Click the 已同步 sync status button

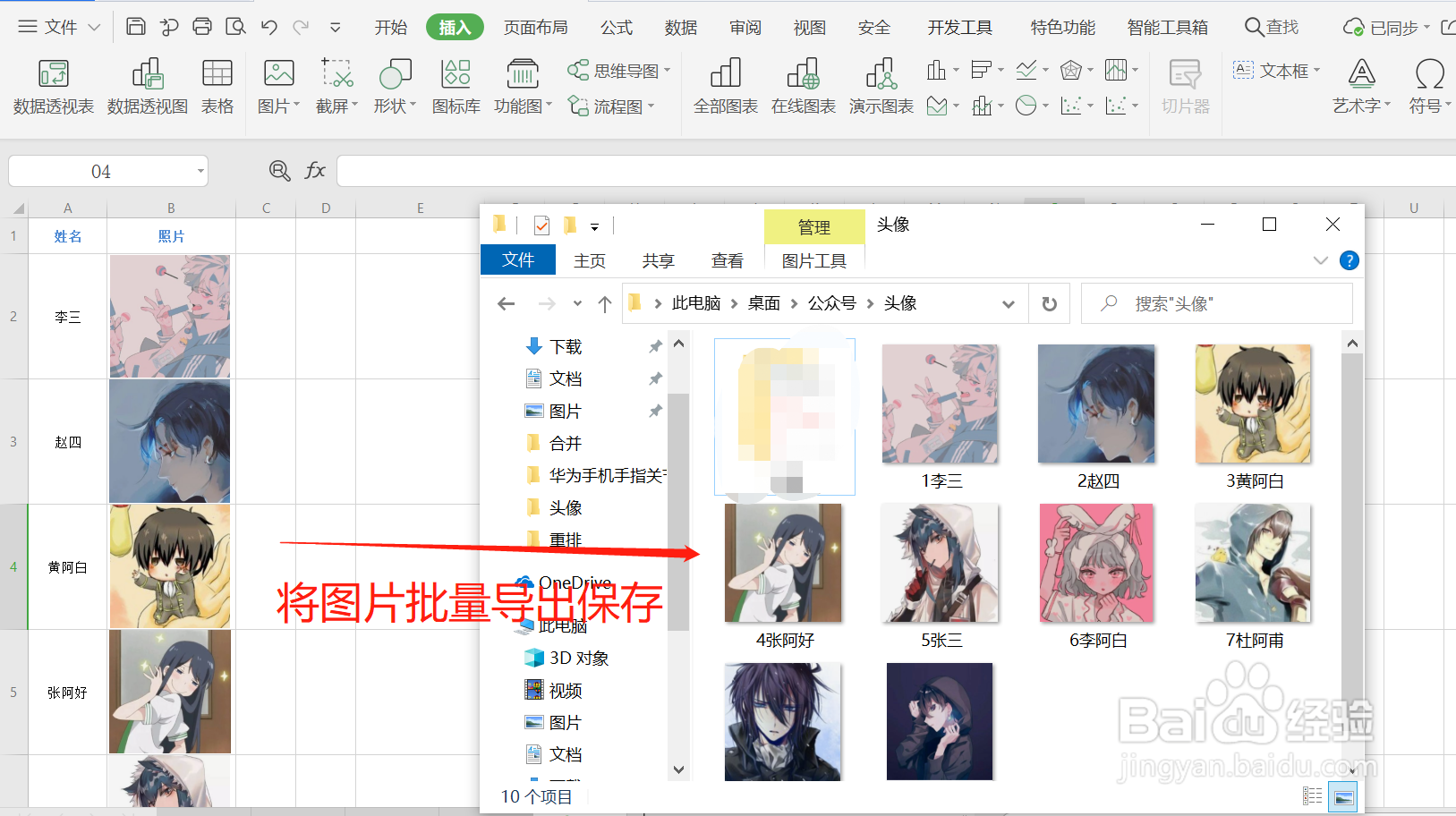point(1386,28)
